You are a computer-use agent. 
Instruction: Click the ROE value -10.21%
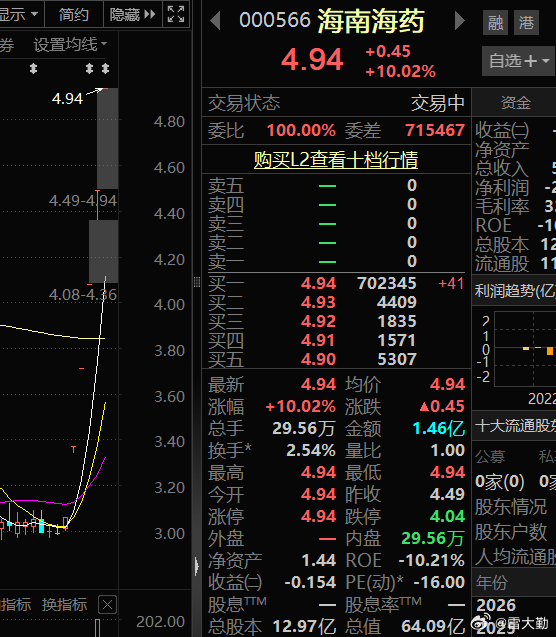431,560
